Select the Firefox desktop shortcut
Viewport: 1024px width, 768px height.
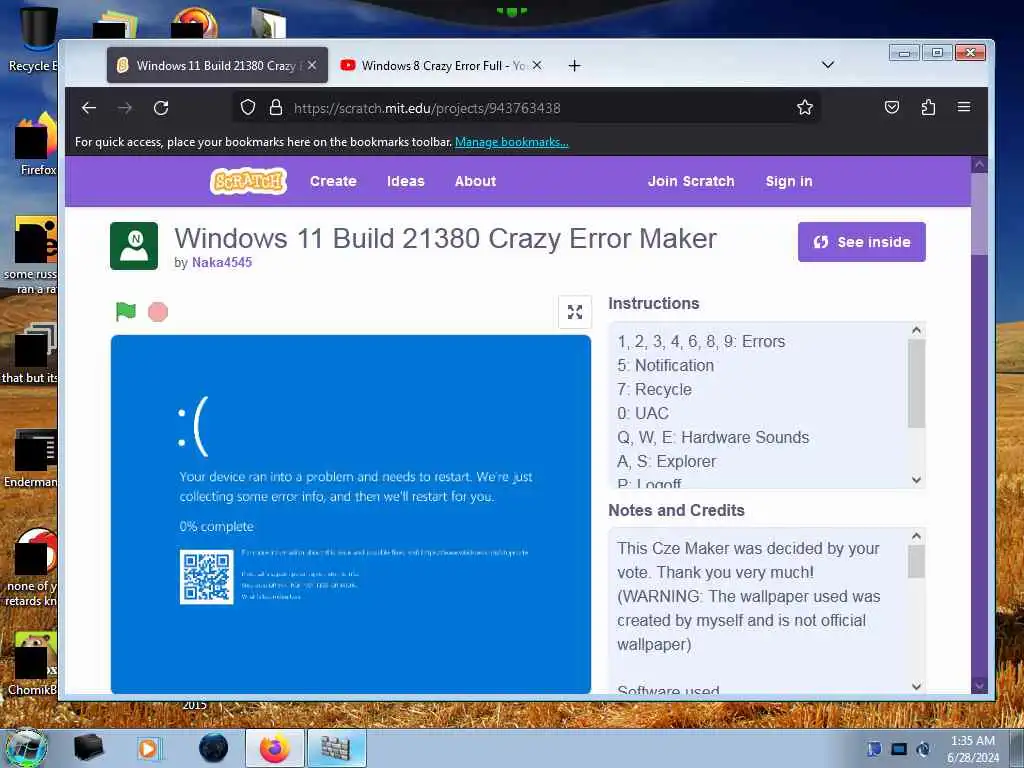click(36, 144)
